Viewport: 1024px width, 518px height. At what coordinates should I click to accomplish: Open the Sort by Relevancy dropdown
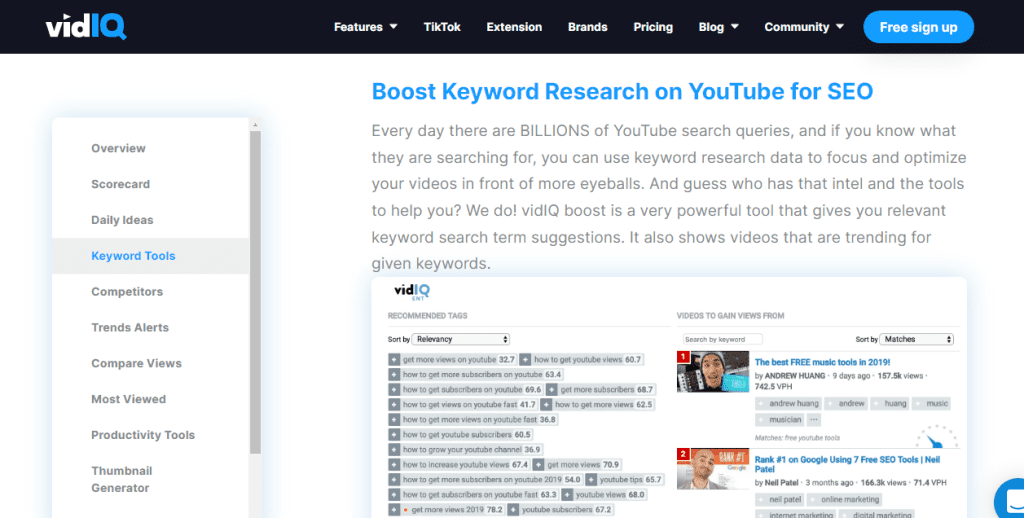460,340
